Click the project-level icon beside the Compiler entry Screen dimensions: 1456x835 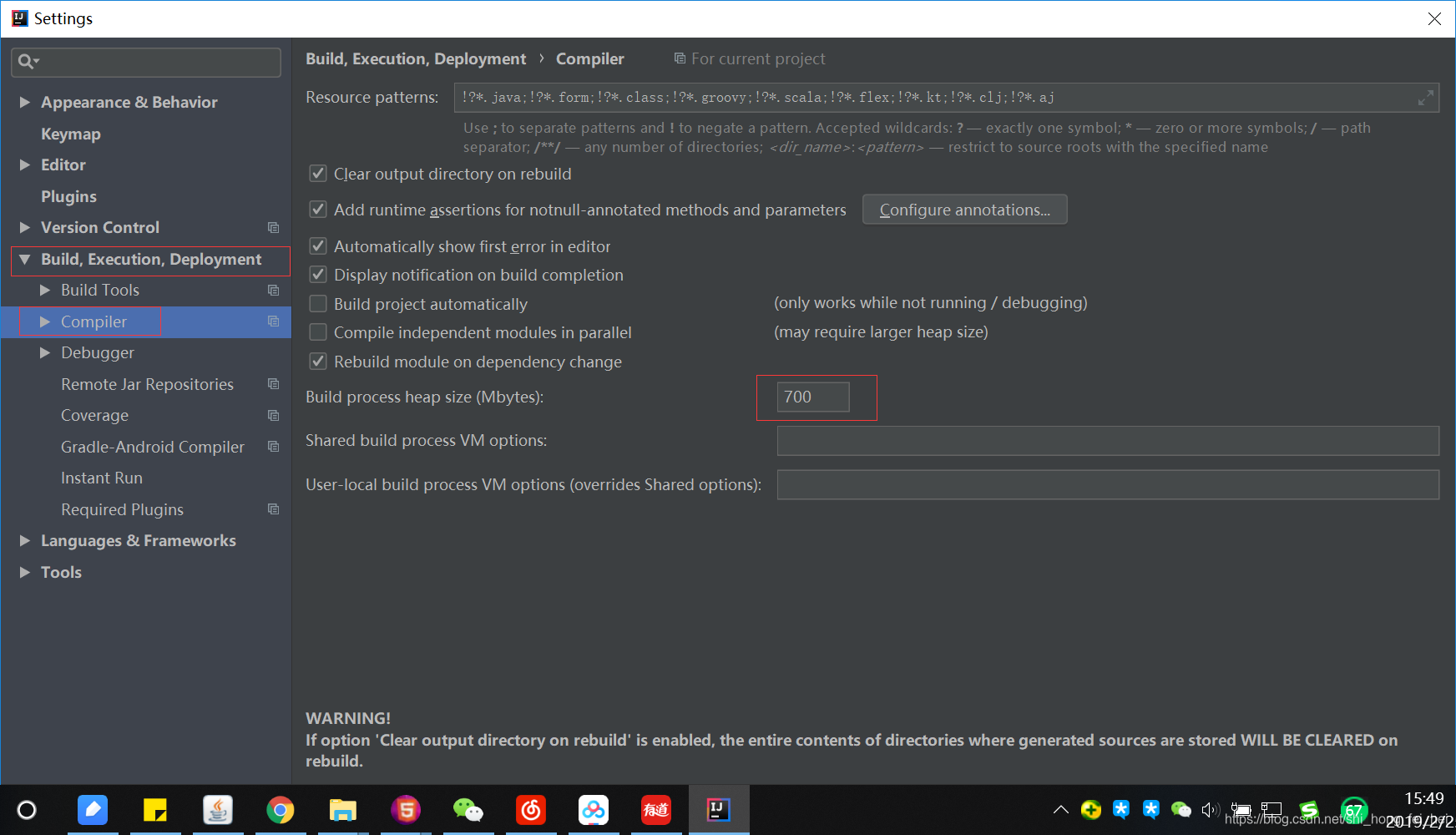point(272,321)
